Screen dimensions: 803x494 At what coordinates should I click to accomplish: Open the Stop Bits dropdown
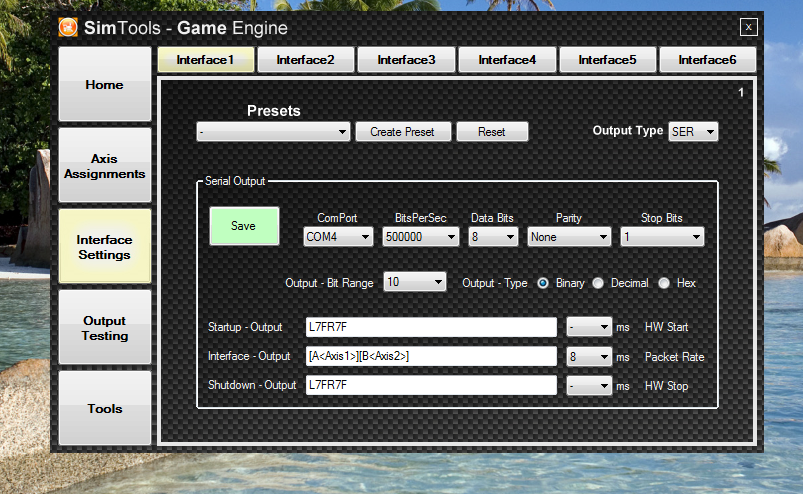point(662,237)
